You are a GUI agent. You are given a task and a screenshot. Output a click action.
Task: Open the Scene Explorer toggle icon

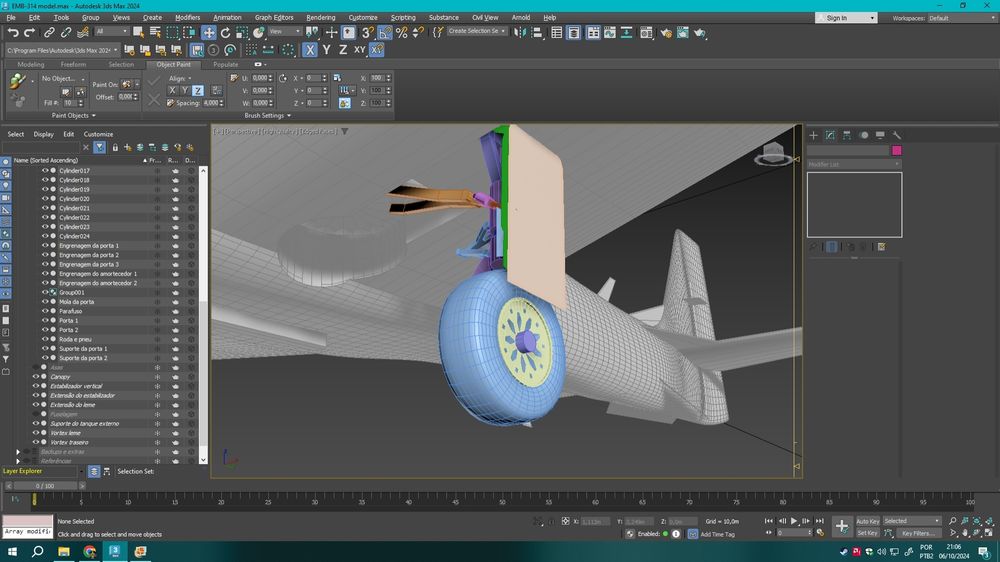pyautogui.click(x=557, y=32)
